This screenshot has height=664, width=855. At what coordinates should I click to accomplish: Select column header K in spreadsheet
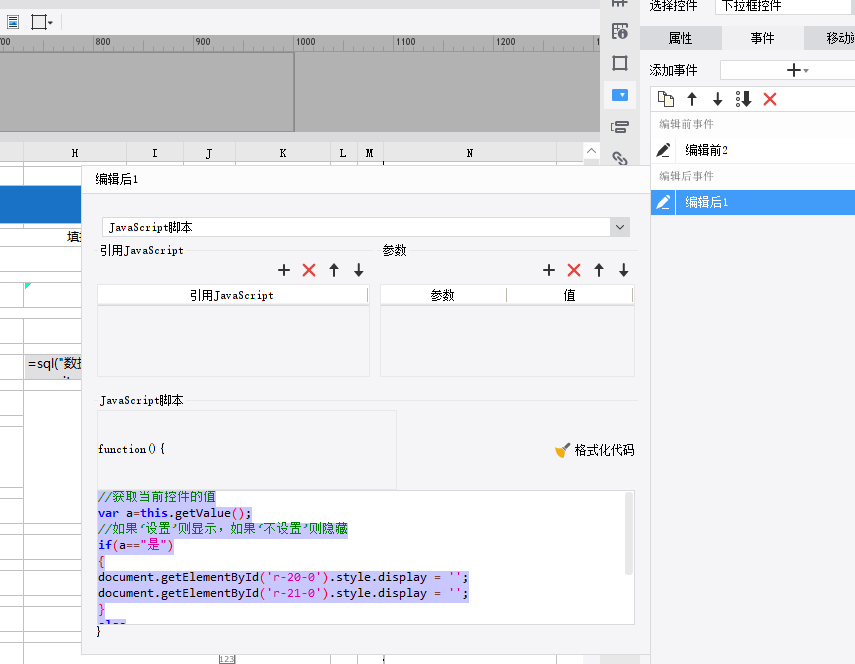[283, 153]
